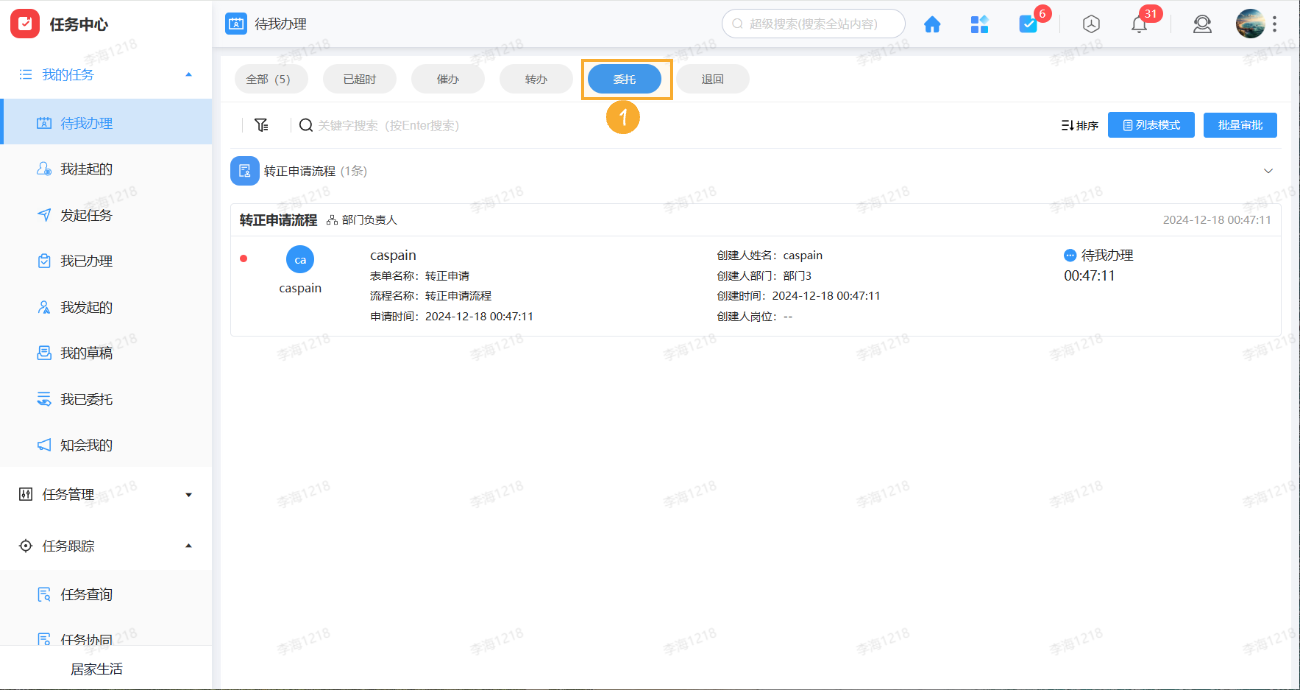Click the filter funnel icon above the task list

pyautogui.click(x=262, y=124)
